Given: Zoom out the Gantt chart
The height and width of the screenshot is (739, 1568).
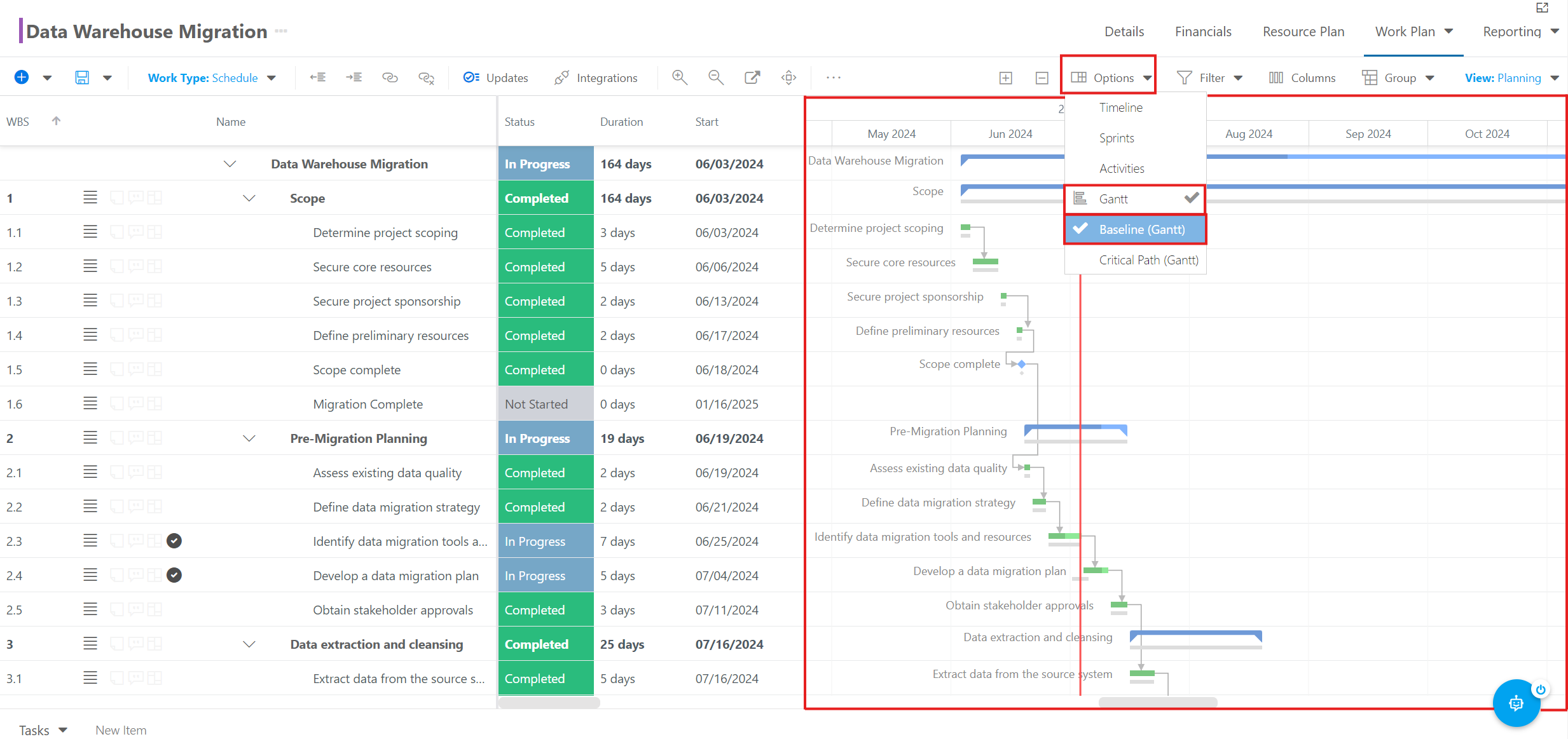Looking at the screenshot, I should click(716, 78).
